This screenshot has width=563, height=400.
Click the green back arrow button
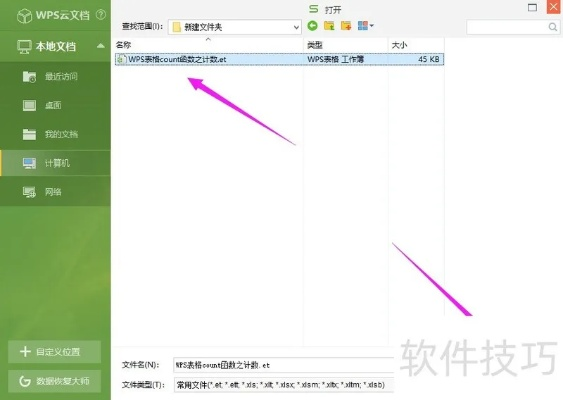312,26
